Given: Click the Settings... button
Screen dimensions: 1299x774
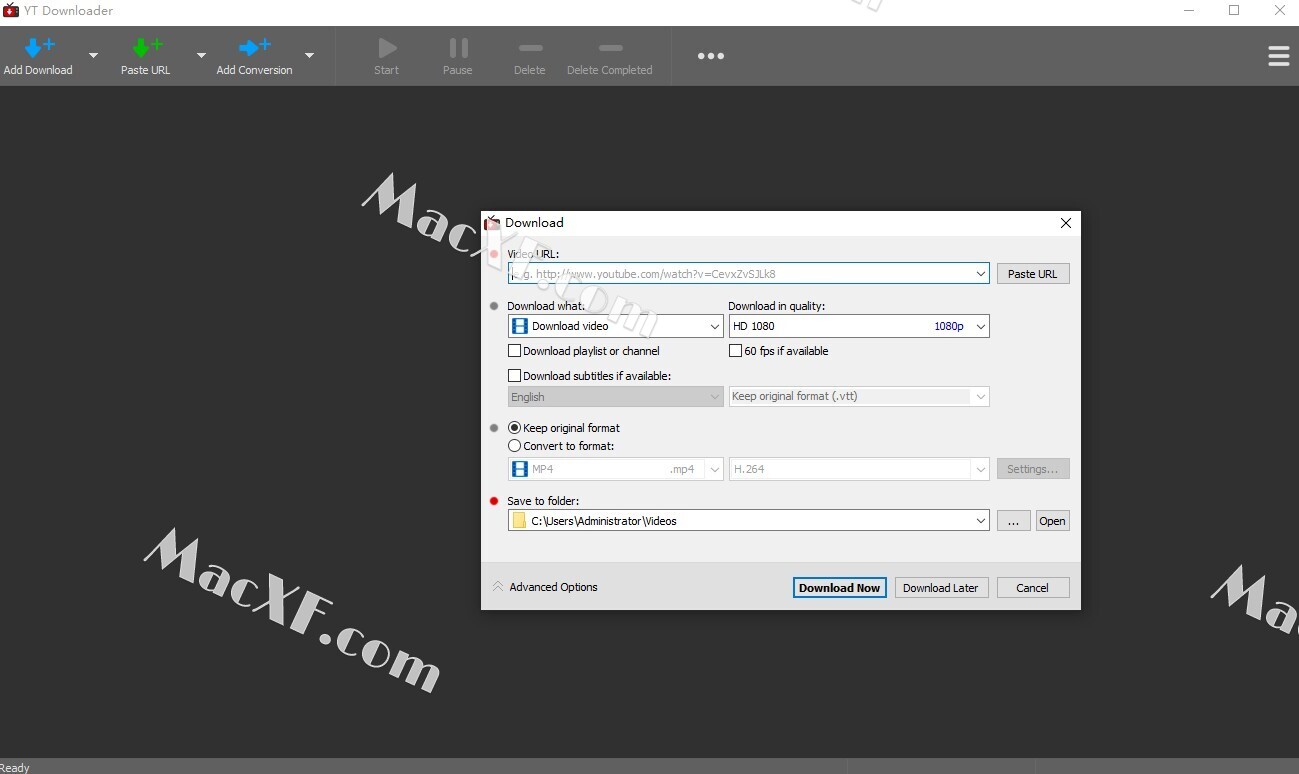Looking at the screenshot, I should [1033, 469].
